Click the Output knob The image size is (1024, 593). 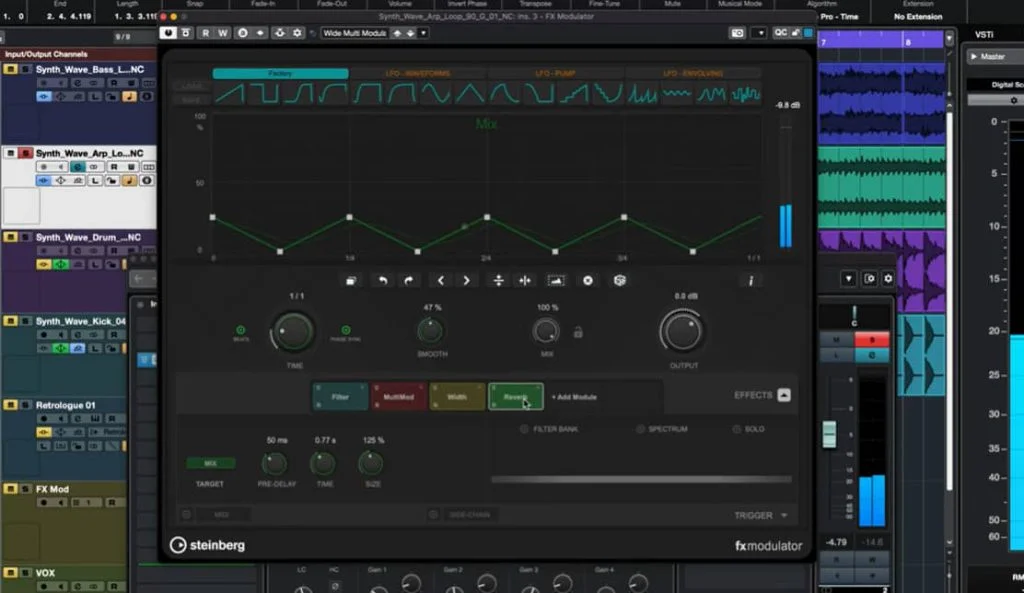click(682, 332)
